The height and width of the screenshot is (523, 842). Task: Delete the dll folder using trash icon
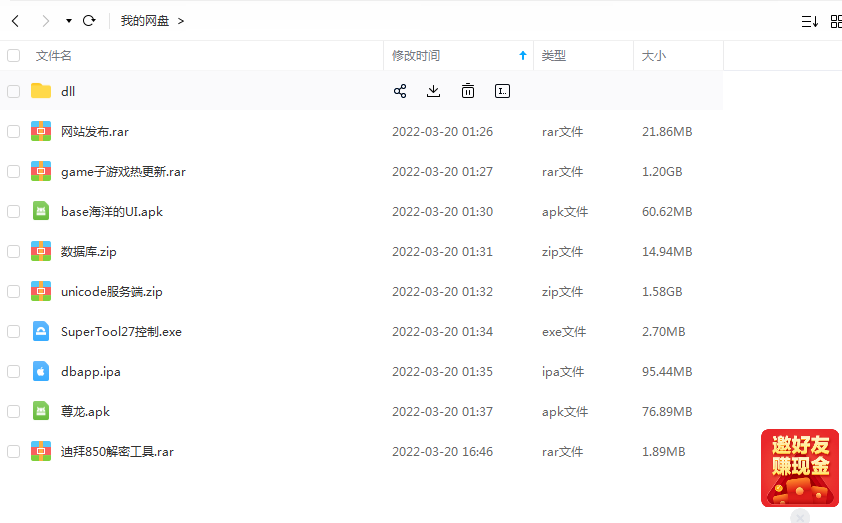[468, 91]
